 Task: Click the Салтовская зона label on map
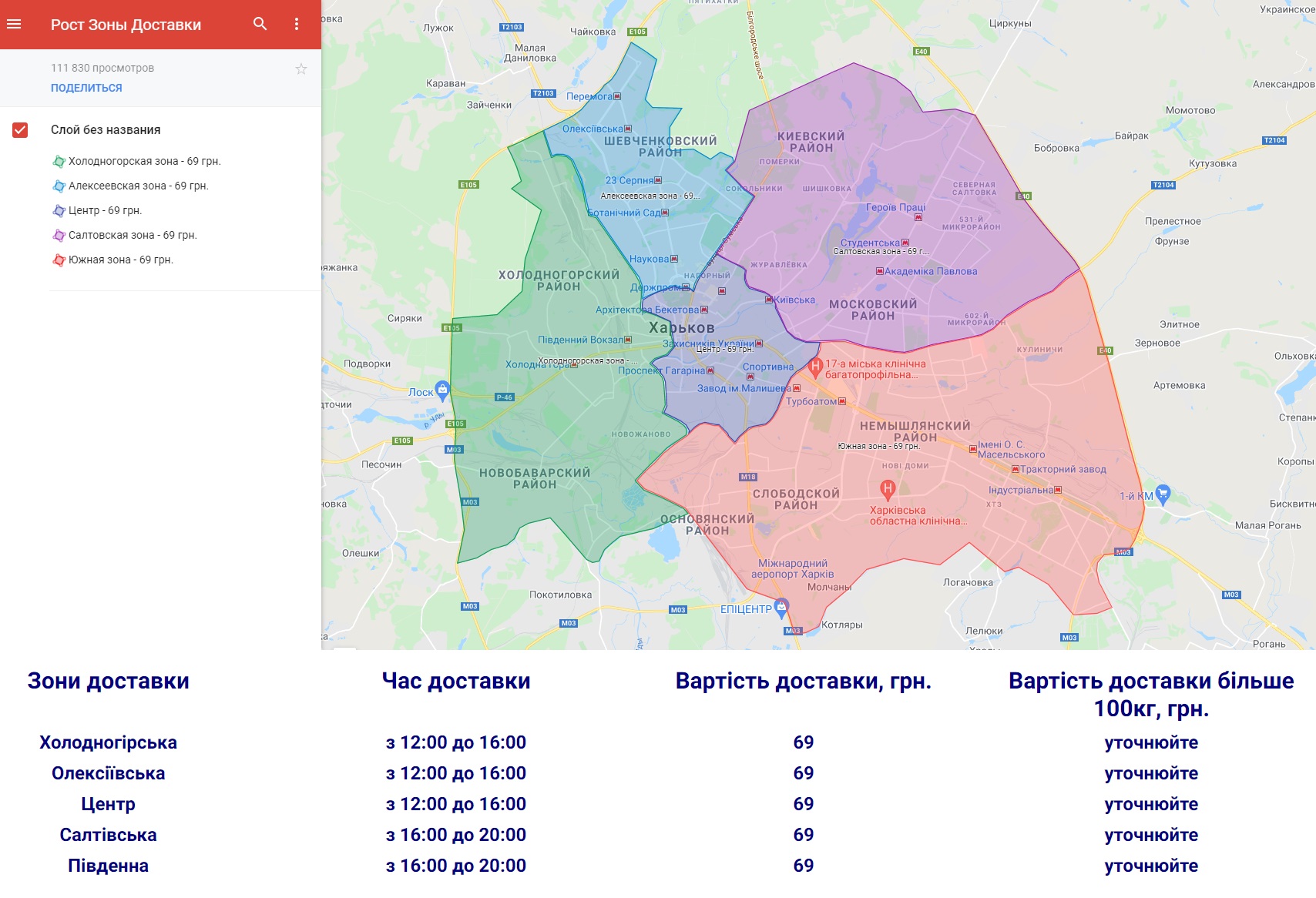[x=881, y=251]
